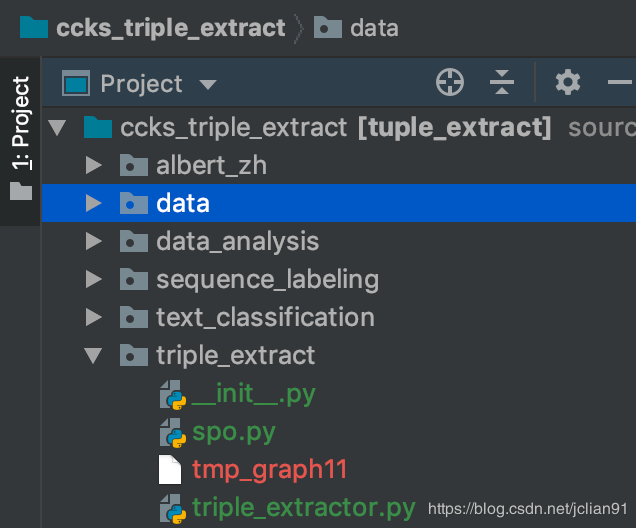Select the tmp_graph11 file

269,470
